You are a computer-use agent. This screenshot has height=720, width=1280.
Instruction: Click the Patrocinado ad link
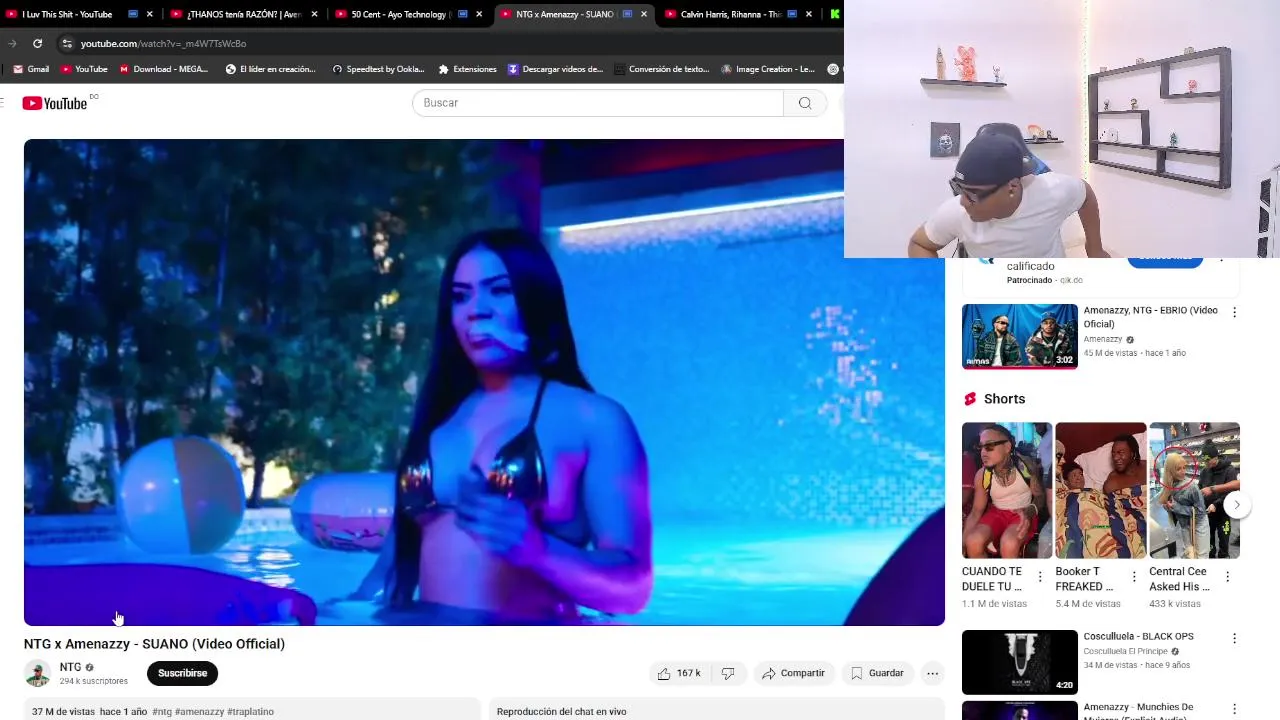[1029, 280]
